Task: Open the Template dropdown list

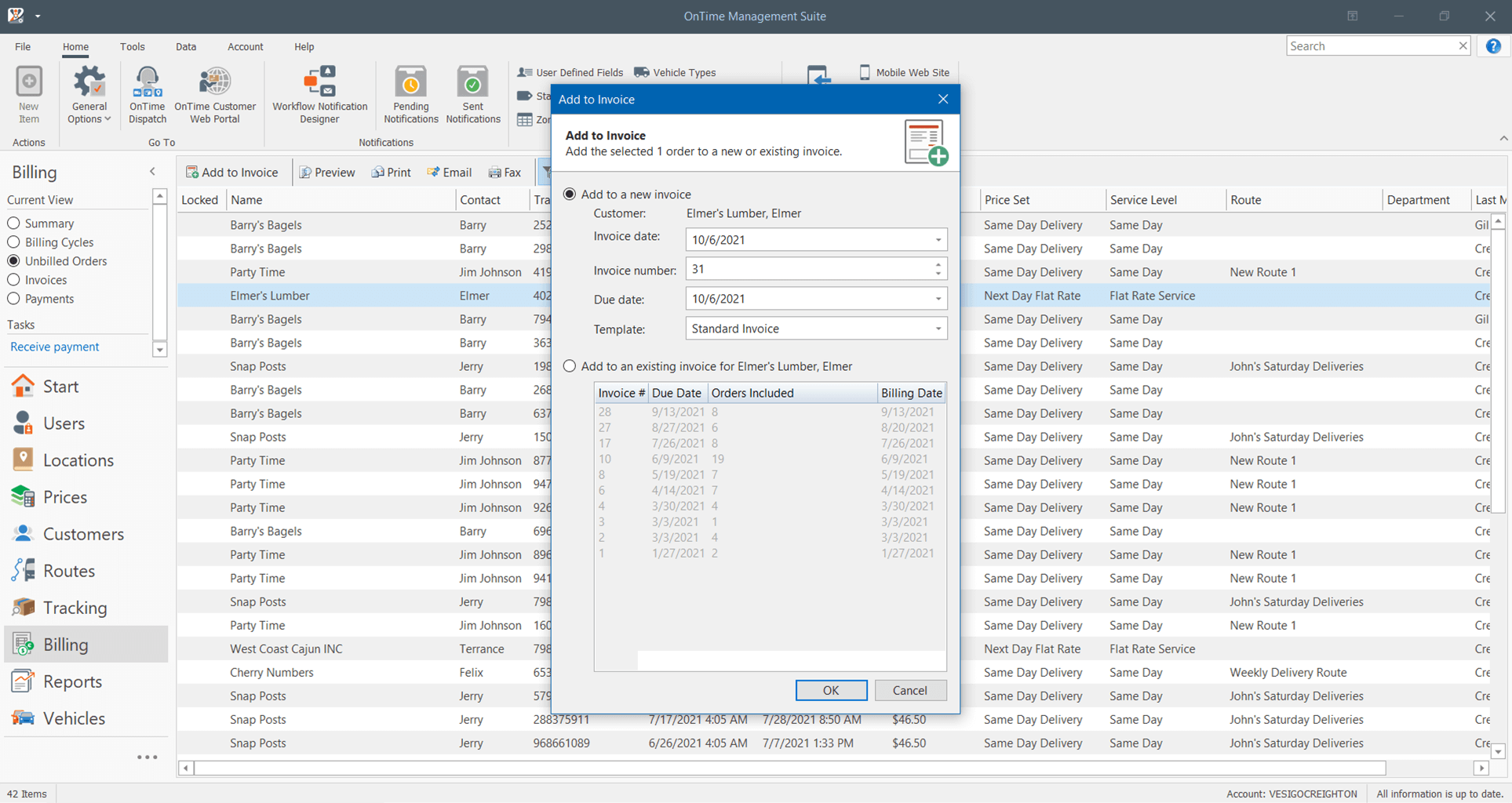Action: (x=938, y=329)
